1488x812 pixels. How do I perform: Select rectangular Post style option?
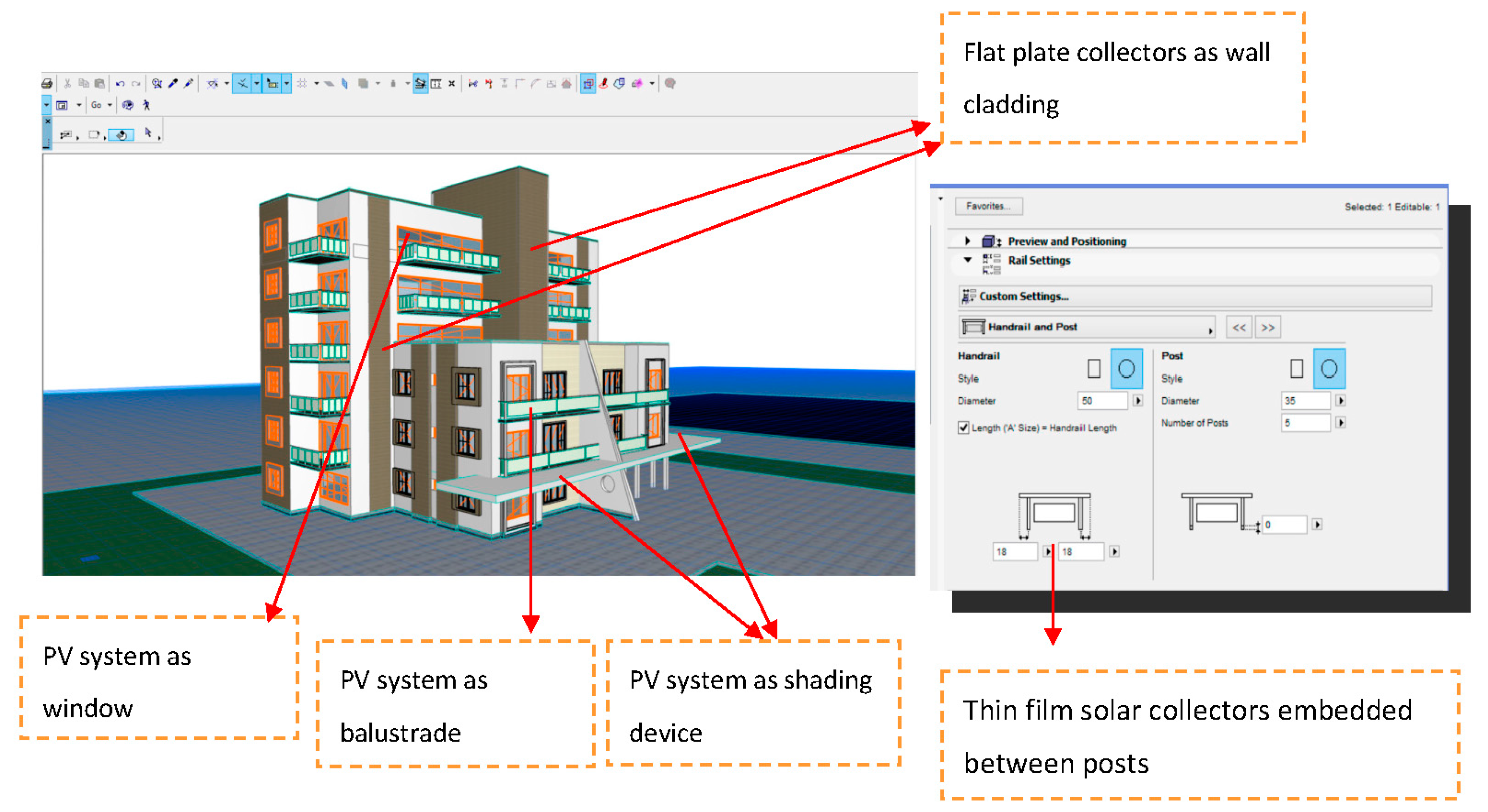click(x=1296, y=368)
